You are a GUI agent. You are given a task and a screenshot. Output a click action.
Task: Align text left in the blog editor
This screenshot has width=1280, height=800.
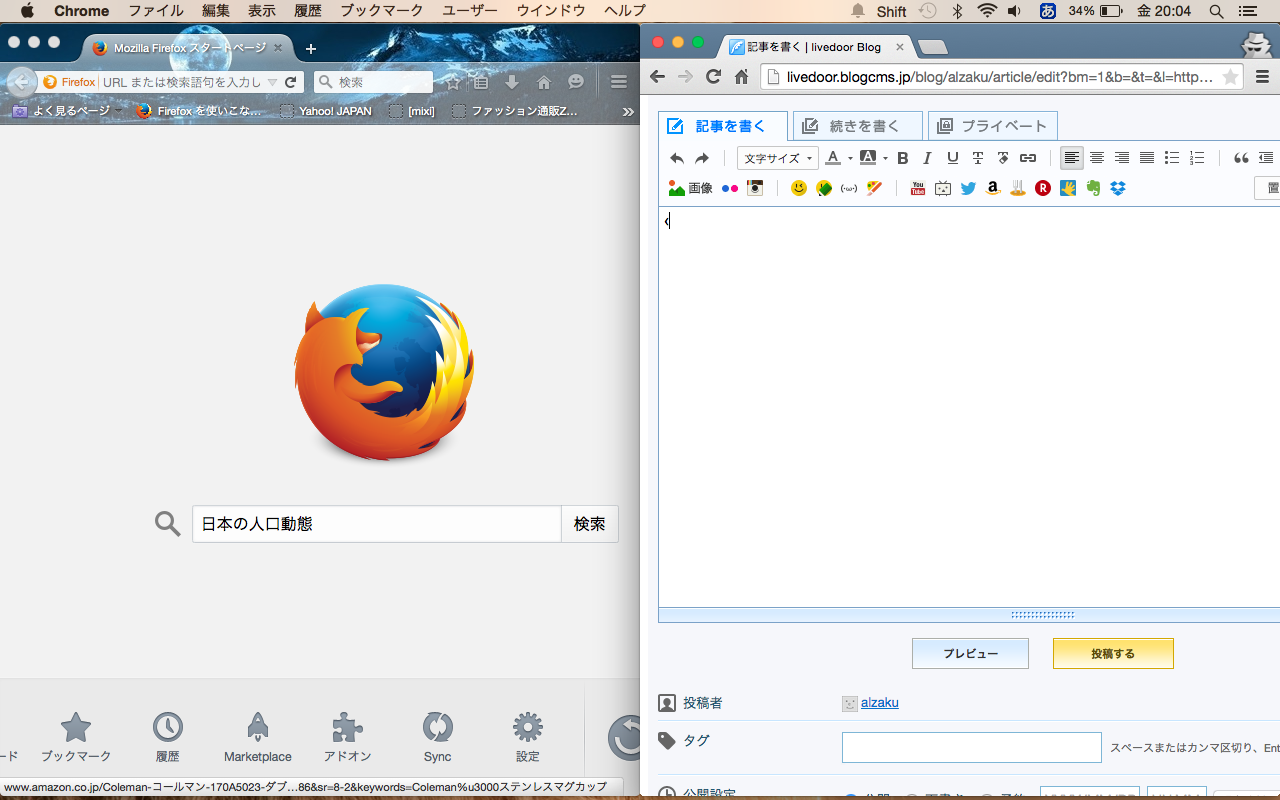click(1072, 158)
